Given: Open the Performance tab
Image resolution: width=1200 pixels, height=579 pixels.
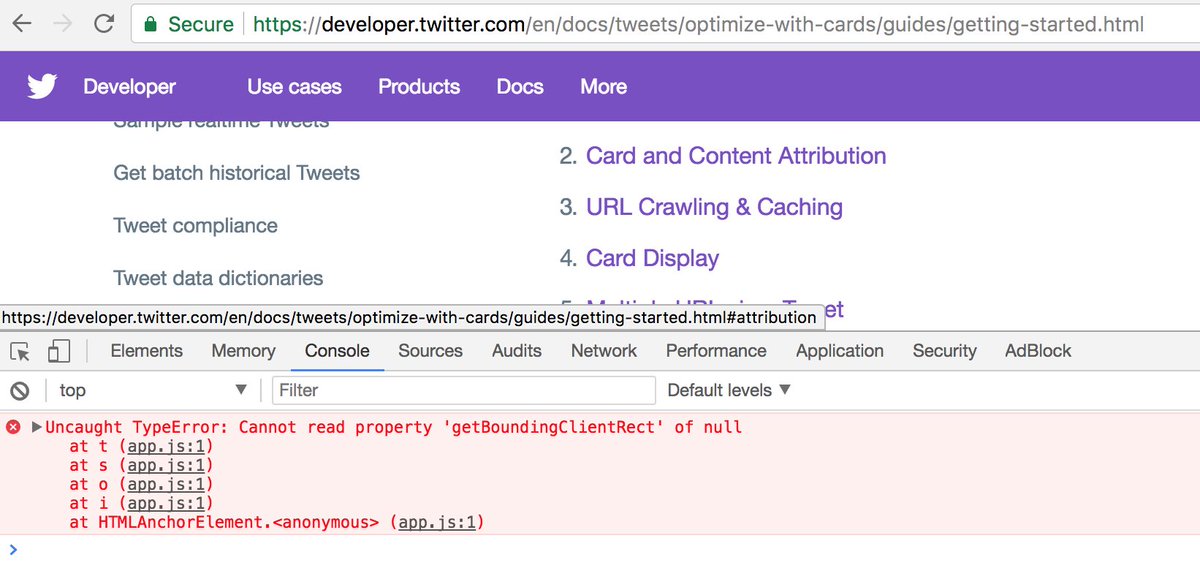Looking at the screenshot, I should [716, 351].
